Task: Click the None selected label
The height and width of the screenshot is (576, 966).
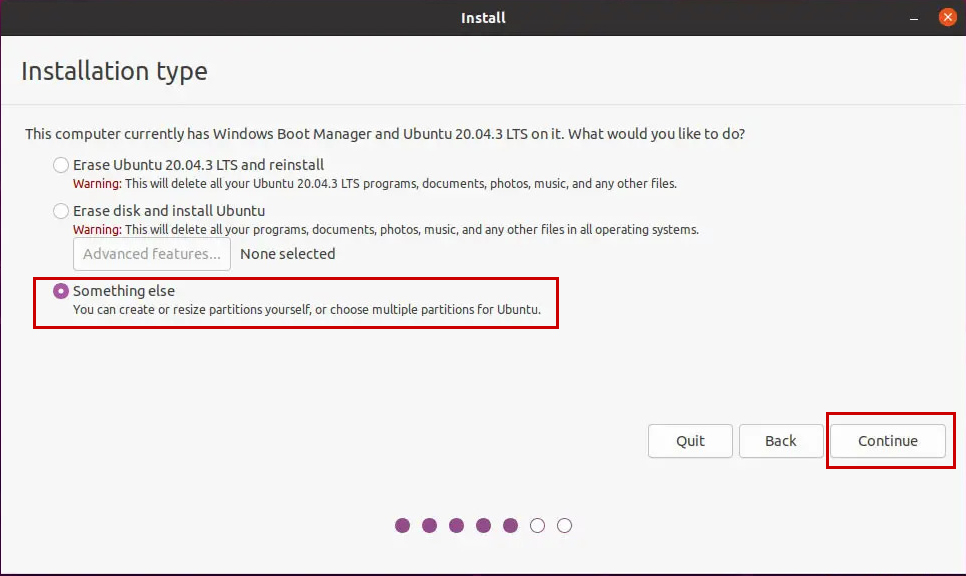Action: pos(287,253)
